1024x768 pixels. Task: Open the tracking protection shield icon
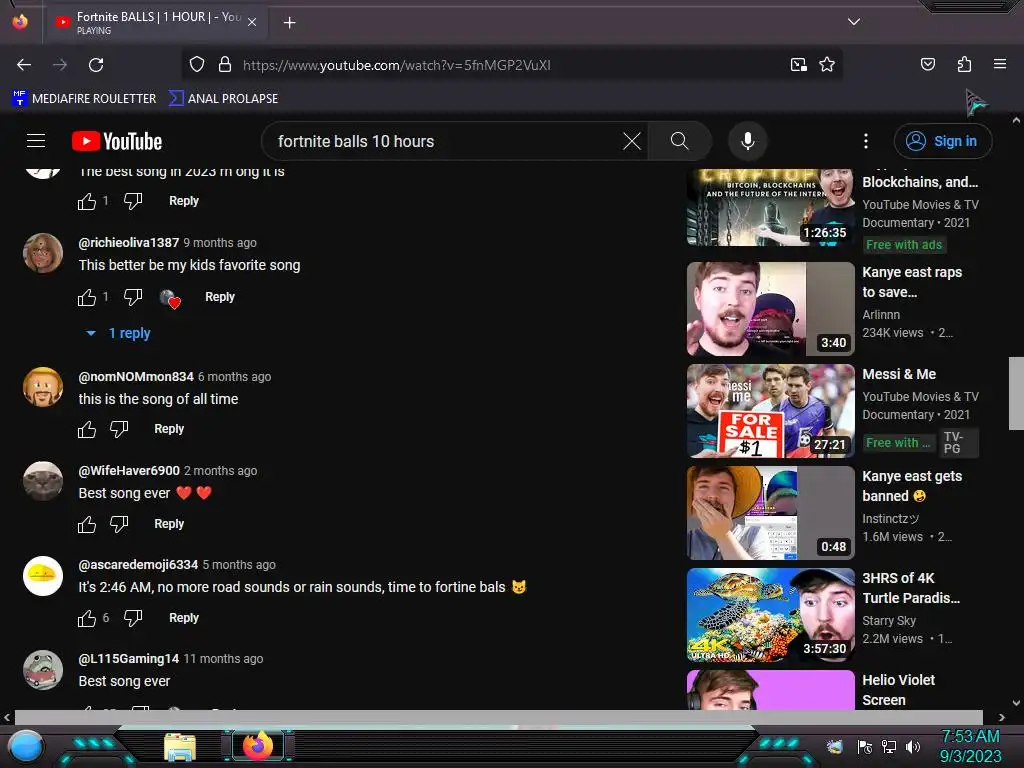click(197, 65)
